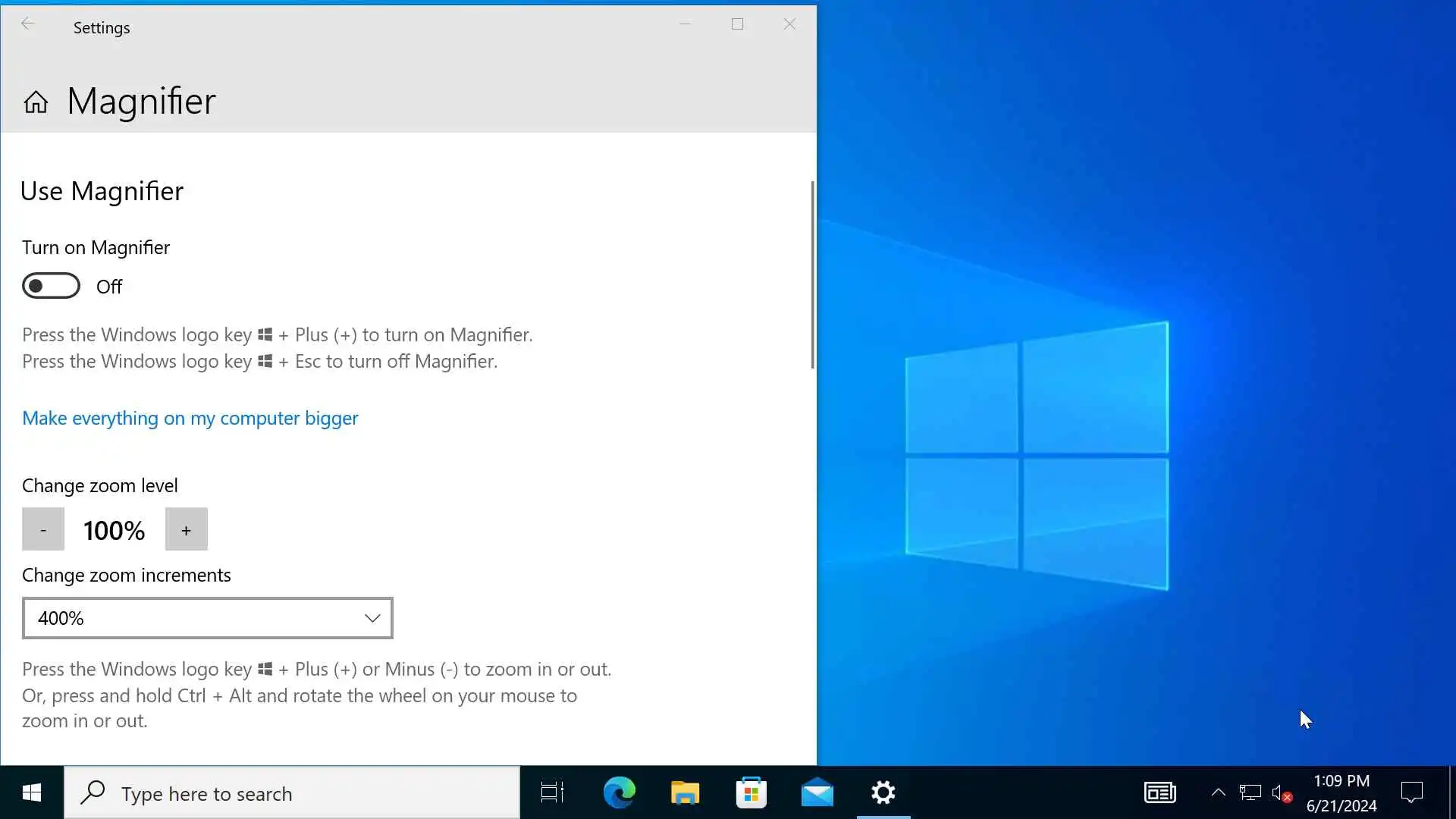The height and width of the screenshot is (819, 1456).
Task: Click the Settings page vertical scrollbar
Action: click(812, 275)
